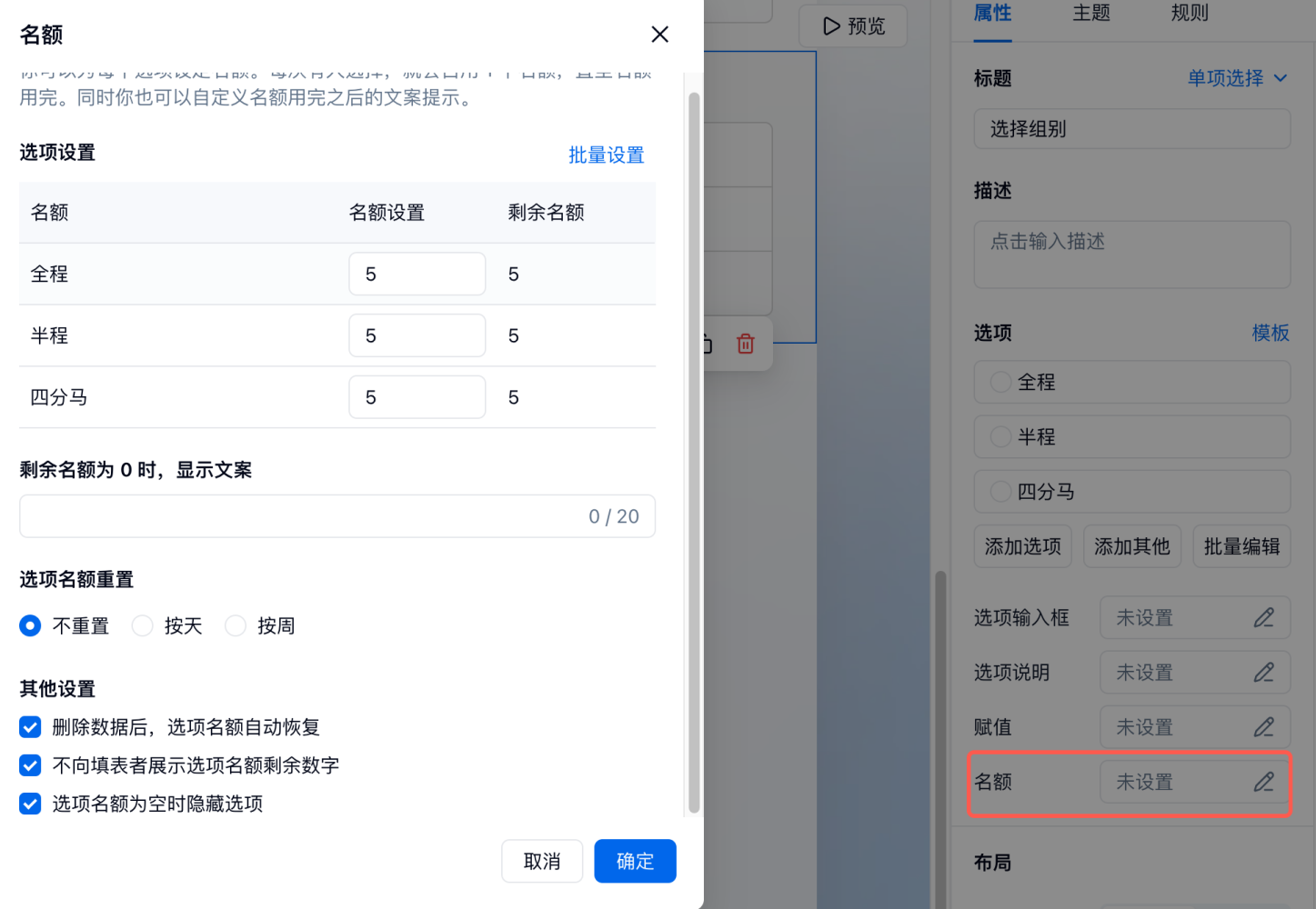The height and width of the screenshot is (909, 1316).
Task: Click the 预览 play icon button
Action: [x=852, y=25]
